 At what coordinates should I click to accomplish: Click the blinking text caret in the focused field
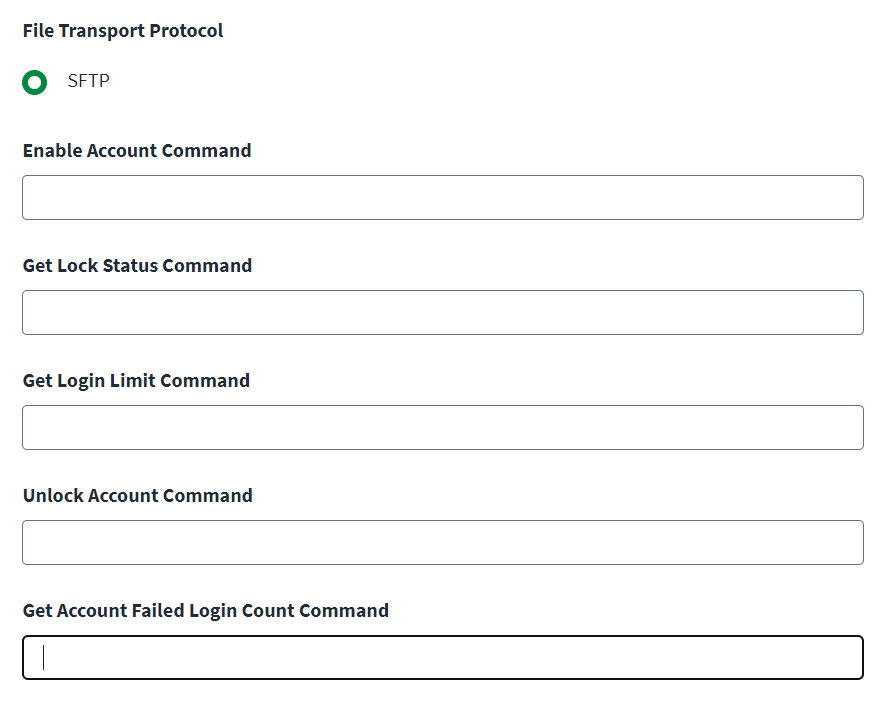[x=43, y=657]
